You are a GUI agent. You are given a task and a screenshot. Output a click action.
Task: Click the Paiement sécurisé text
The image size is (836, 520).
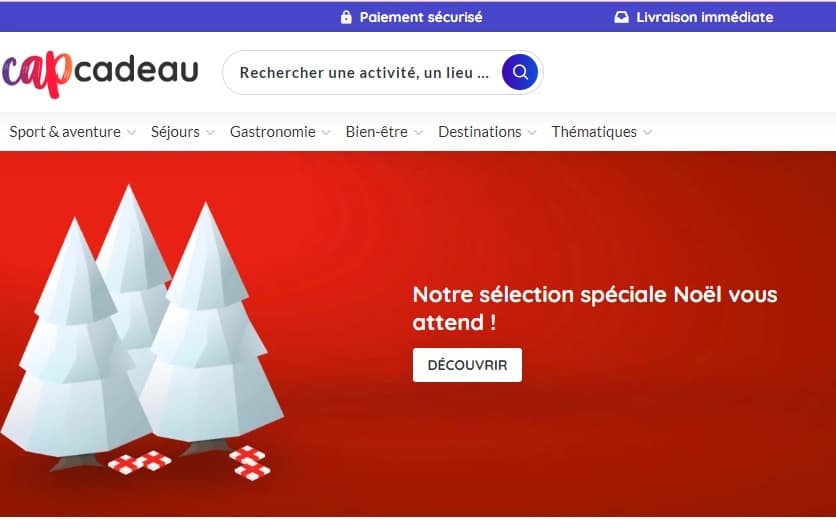(421, 17)
